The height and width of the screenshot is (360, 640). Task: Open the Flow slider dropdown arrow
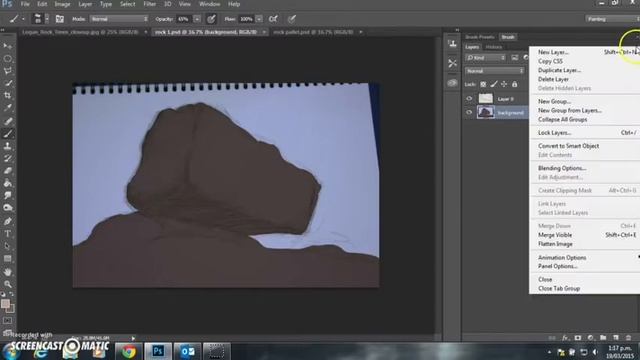point(259,19)
